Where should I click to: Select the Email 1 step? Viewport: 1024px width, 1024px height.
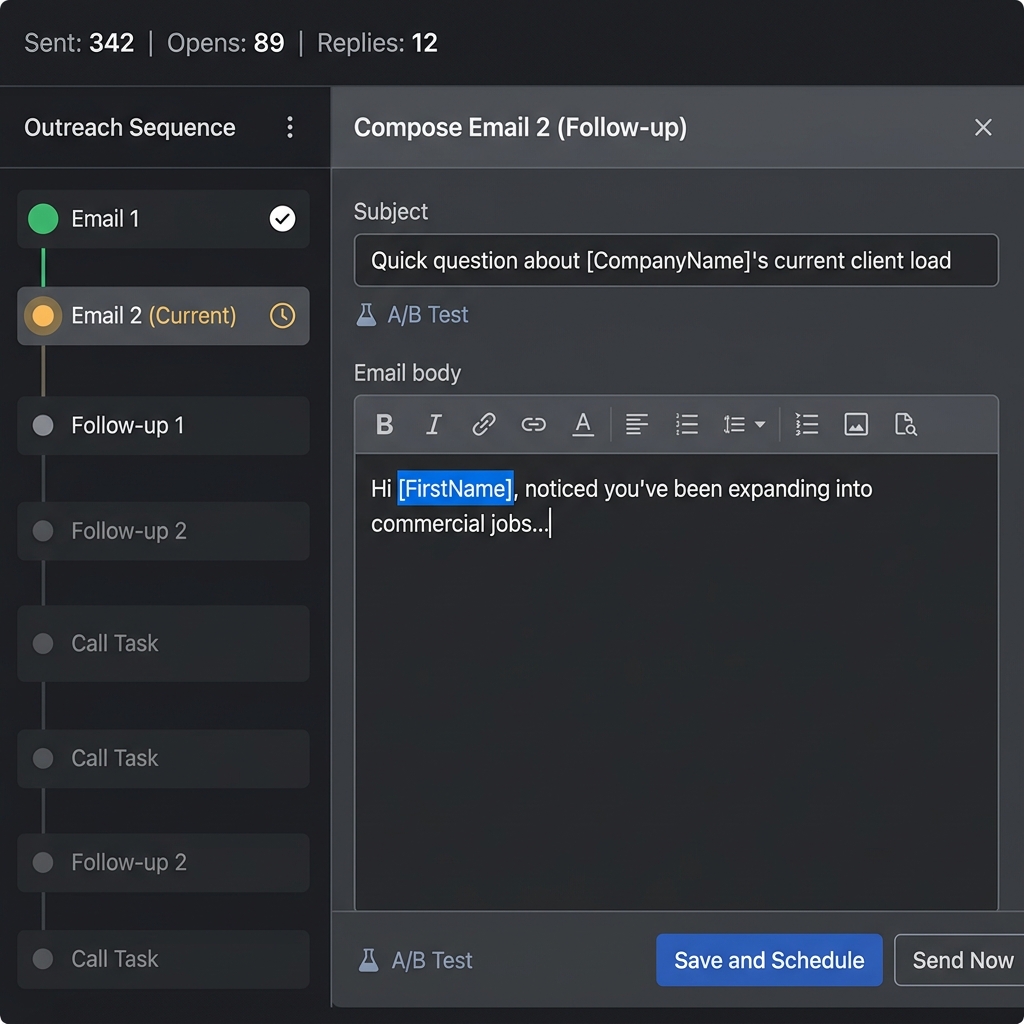163,219
